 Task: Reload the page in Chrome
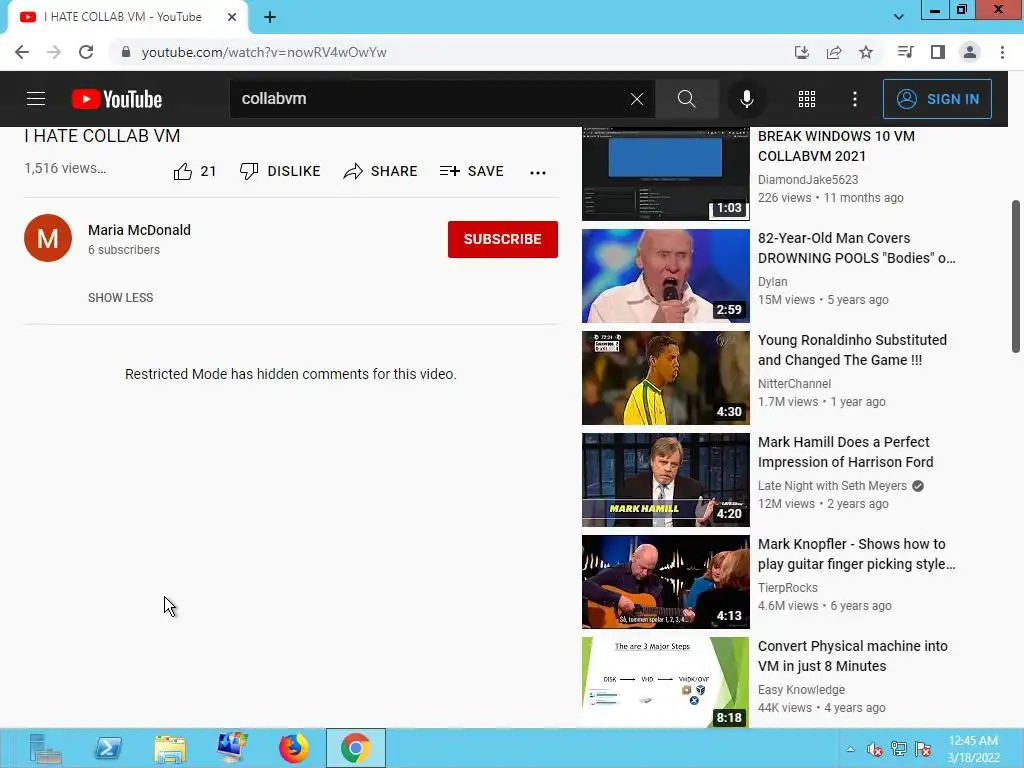[x=86, y=52]
